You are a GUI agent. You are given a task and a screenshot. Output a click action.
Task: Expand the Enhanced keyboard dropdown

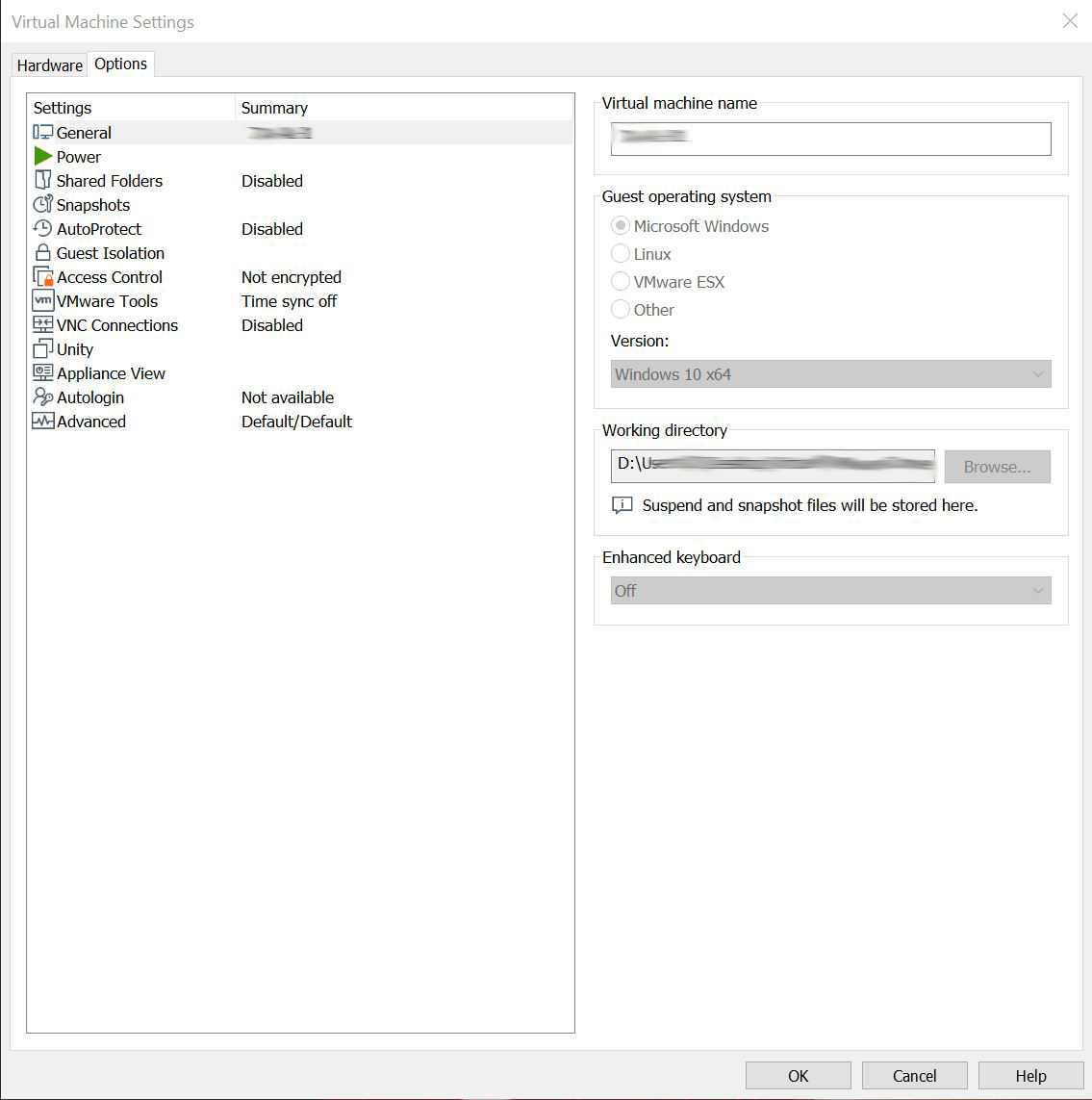(x=830, y=591)
